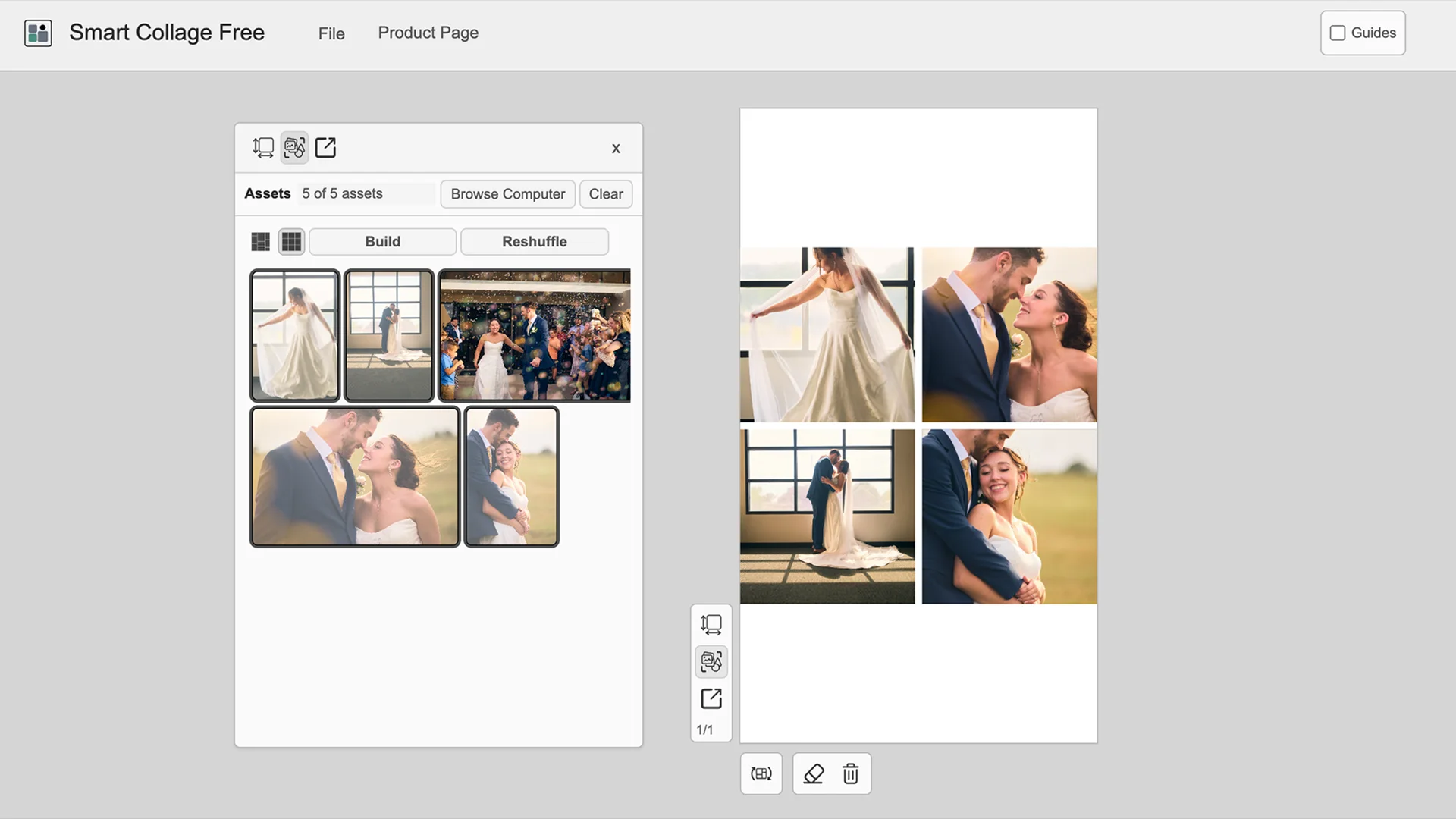
Task: Click Browse Computer to add assets
Action: [508, 194]
